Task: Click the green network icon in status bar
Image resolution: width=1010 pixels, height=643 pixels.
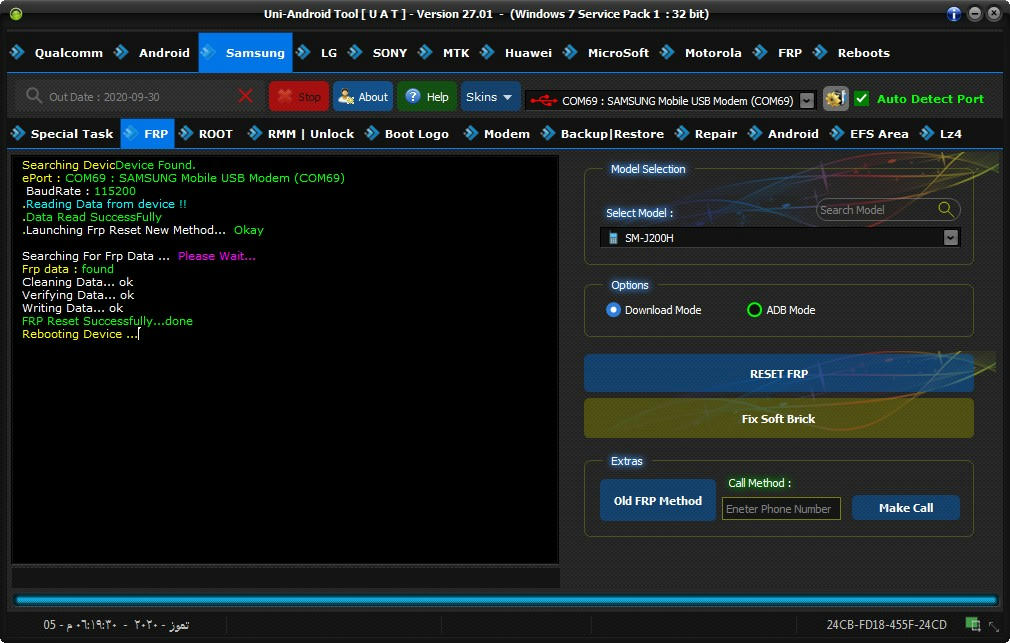Action: coord(973,624)
